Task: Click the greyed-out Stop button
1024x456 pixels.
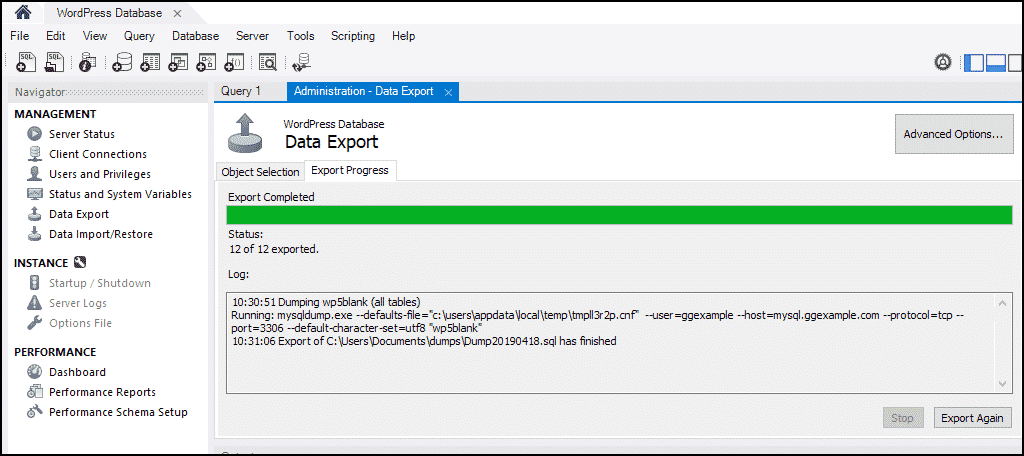Action: point(903,418)
